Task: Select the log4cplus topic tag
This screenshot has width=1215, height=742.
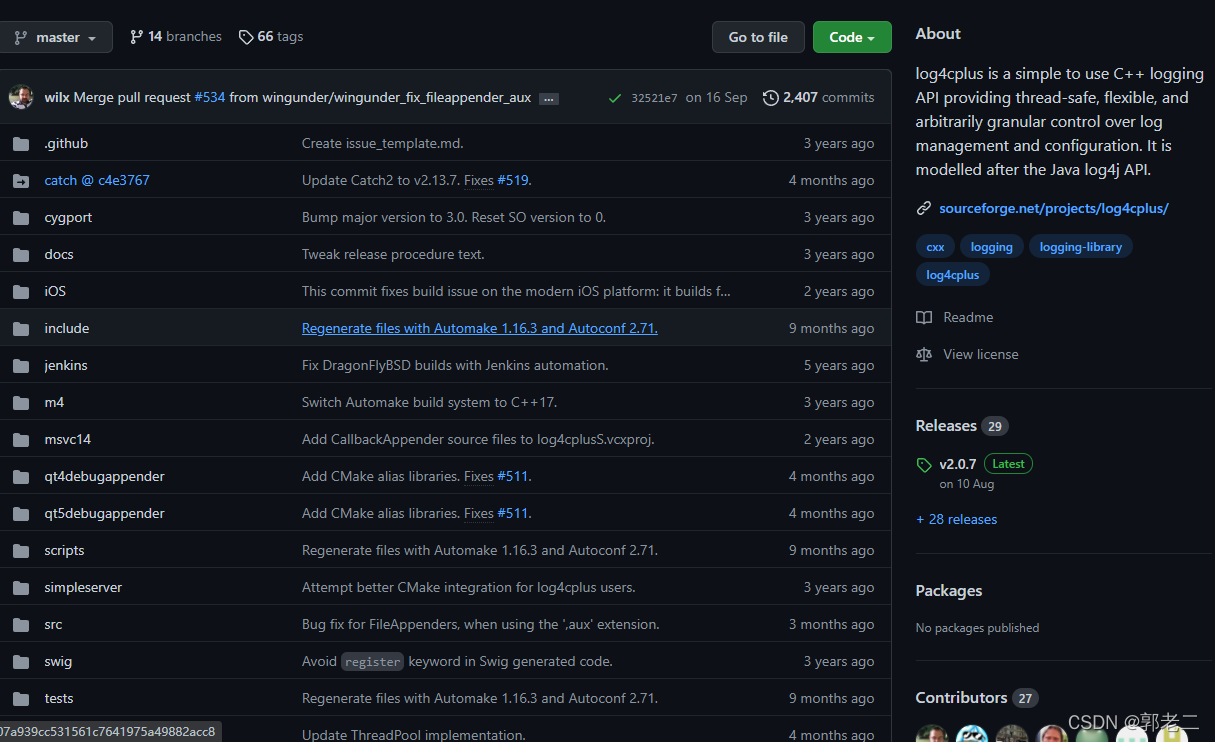Action: pos(953,275)
